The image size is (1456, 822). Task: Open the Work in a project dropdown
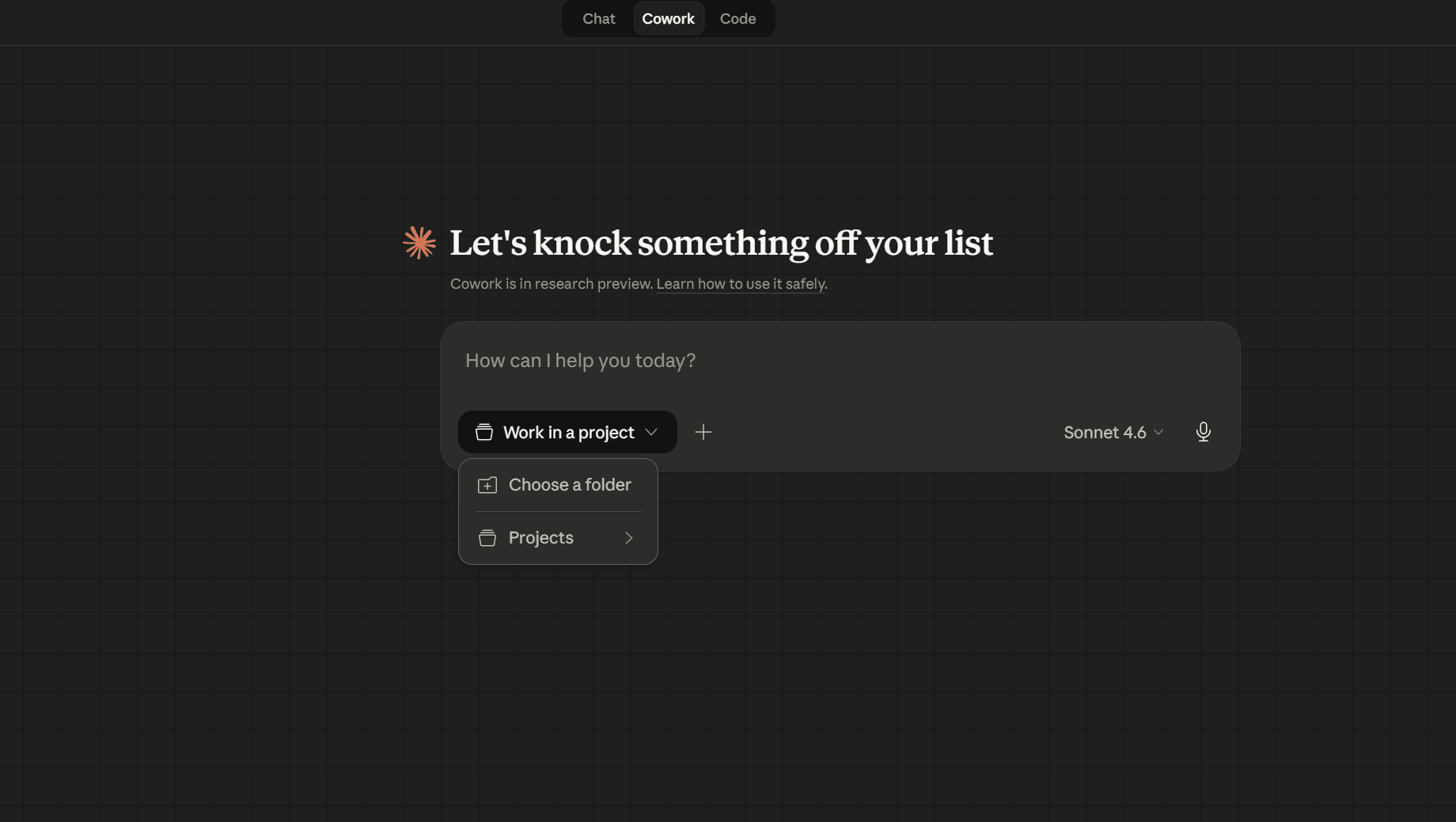(x=567, y=432)
